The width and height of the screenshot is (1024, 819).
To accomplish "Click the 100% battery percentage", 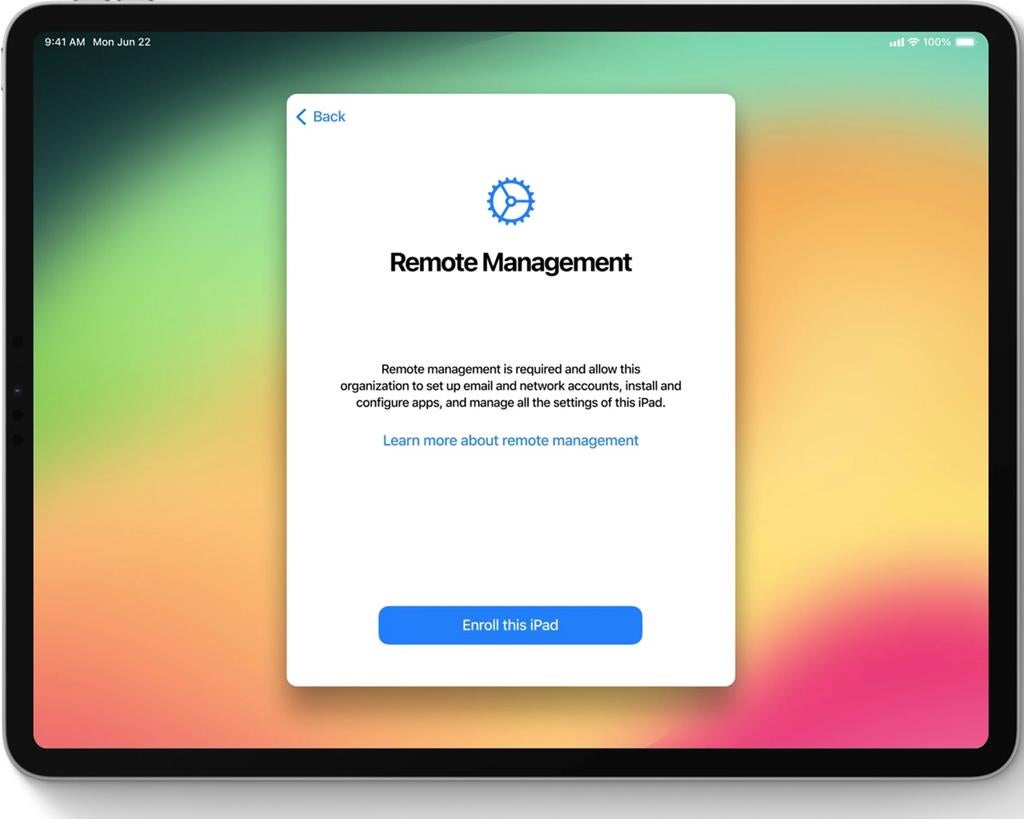I will pos(936,42).
